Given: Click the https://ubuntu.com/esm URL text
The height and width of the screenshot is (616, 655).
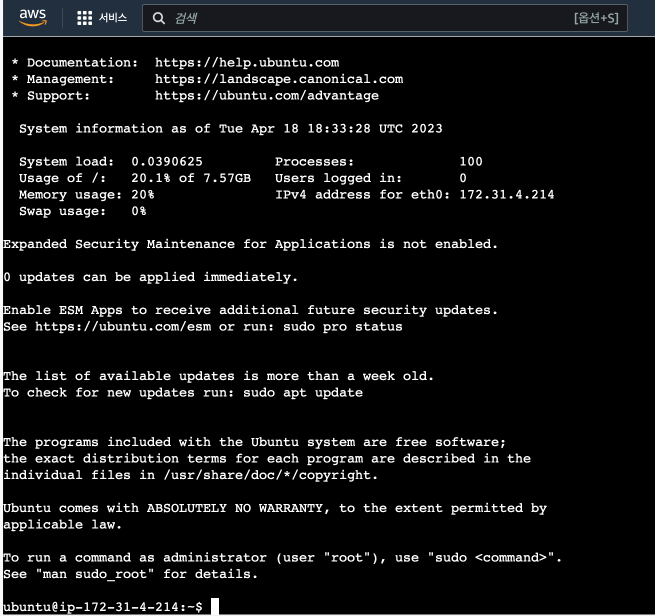Looking at the screenshot, I should pos(123,327).
